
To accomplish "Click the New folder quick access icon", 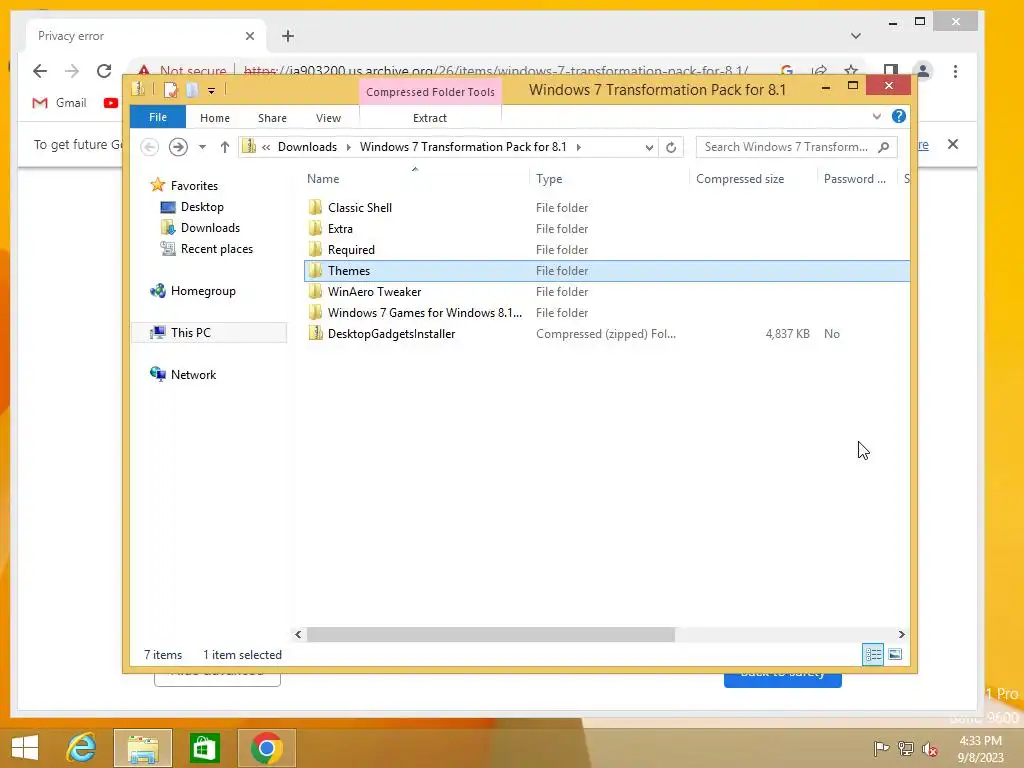I will tap(191, 90).
